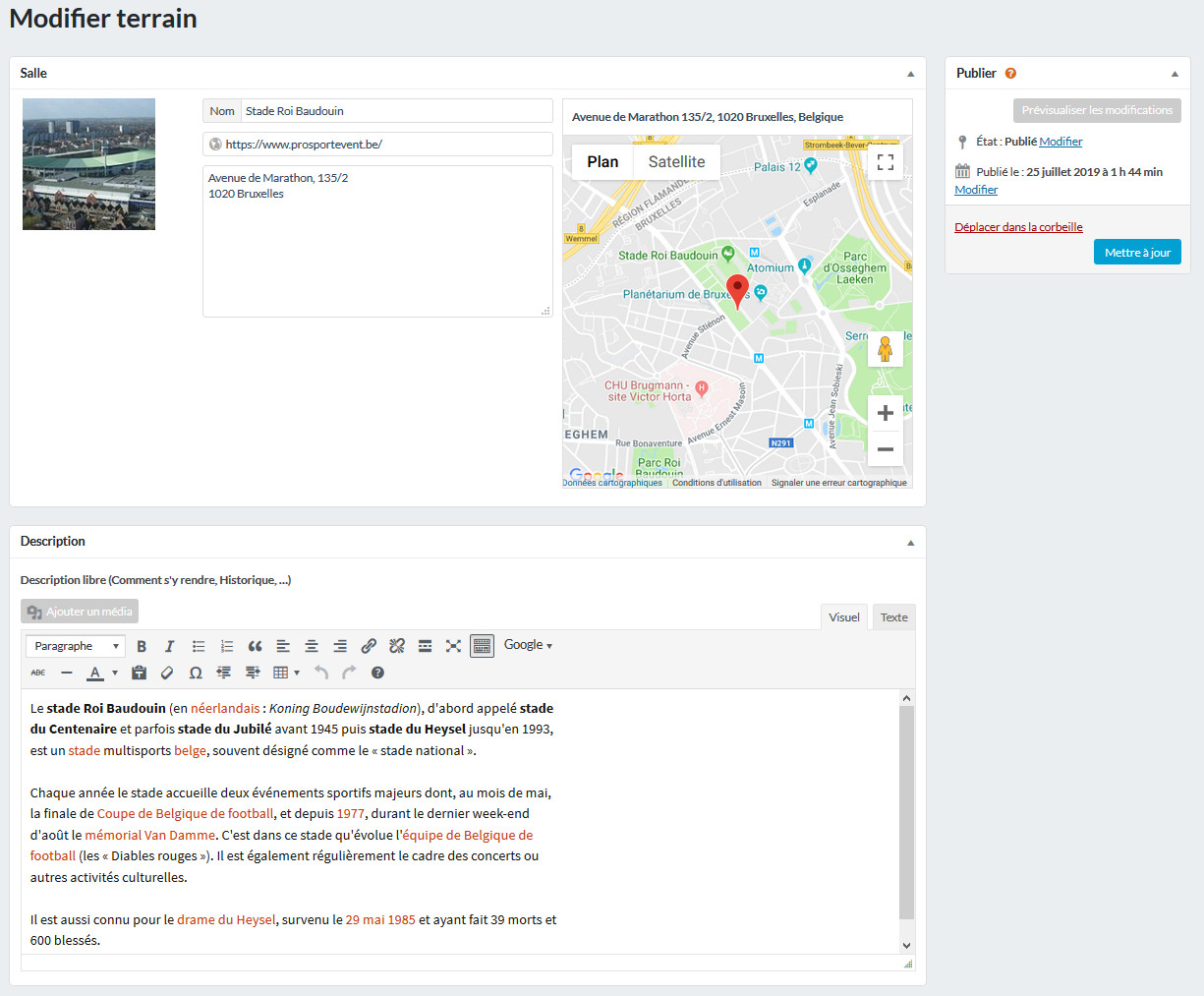Screen dimensions: 1204x996
Task: Insert a numbered list
Action: 227,646
